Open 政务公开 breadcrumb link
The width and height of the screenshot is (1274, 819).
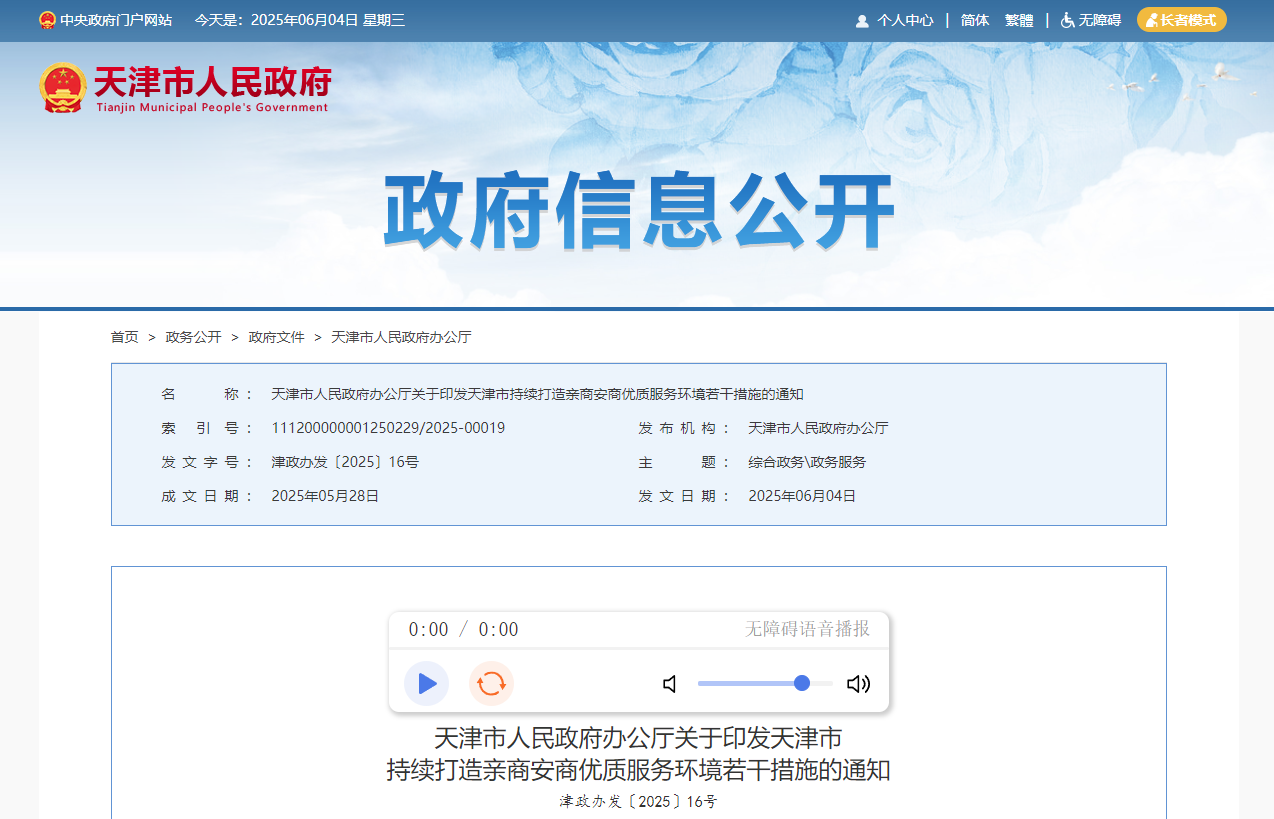point(193,337)
